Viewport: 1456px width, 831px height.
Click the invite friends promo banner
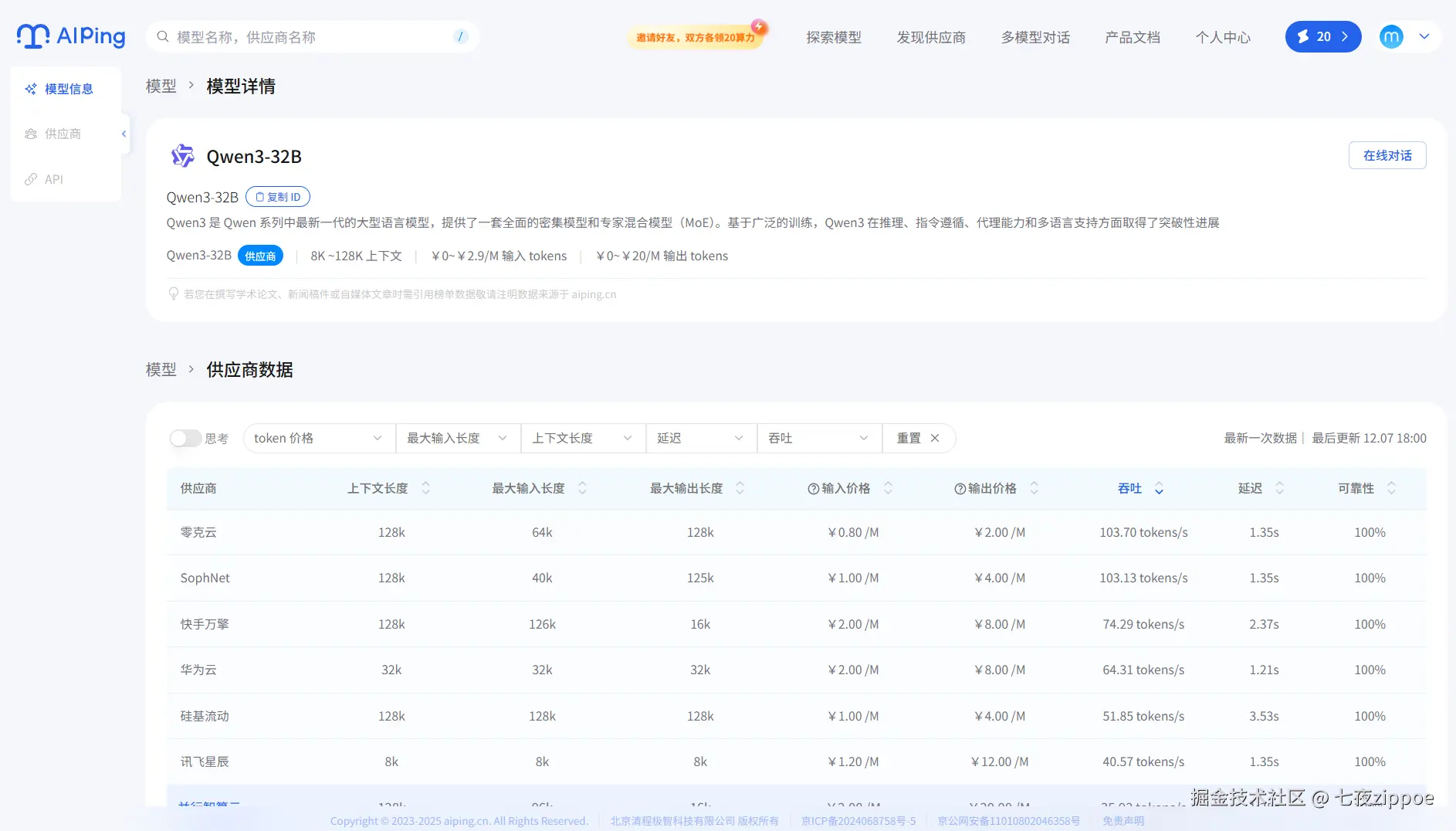[696, 37]
